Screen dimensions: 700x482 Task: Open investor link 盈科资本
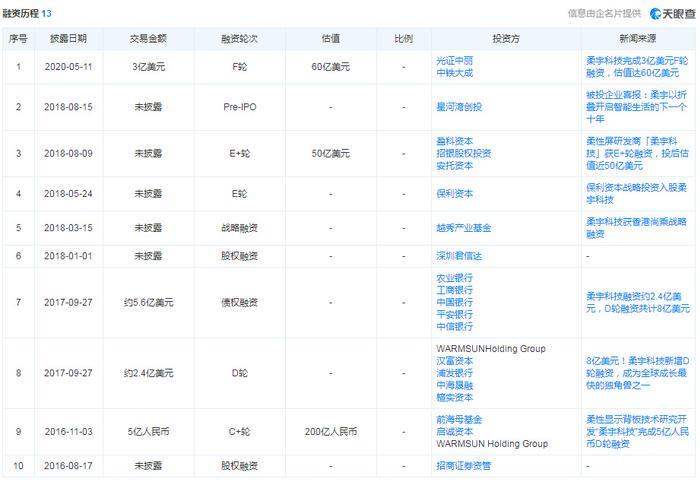coord(454,141)
